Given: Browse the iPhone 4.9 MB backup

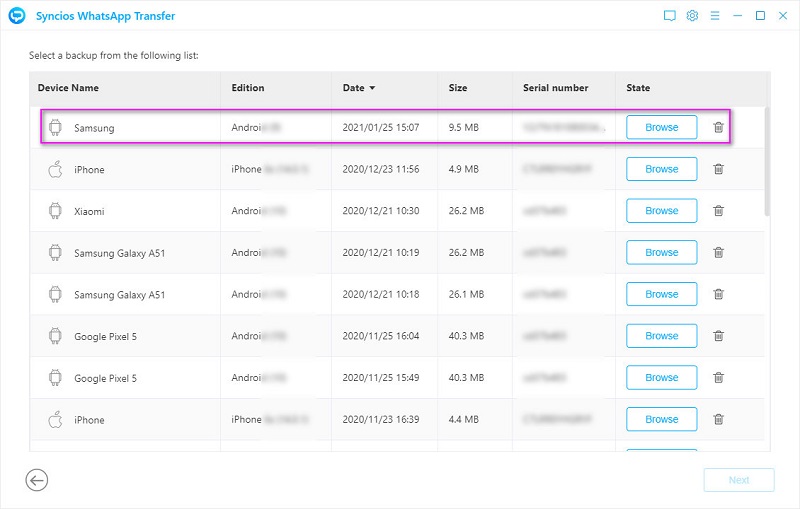Looking at the screenshot, I should [662, 169].
